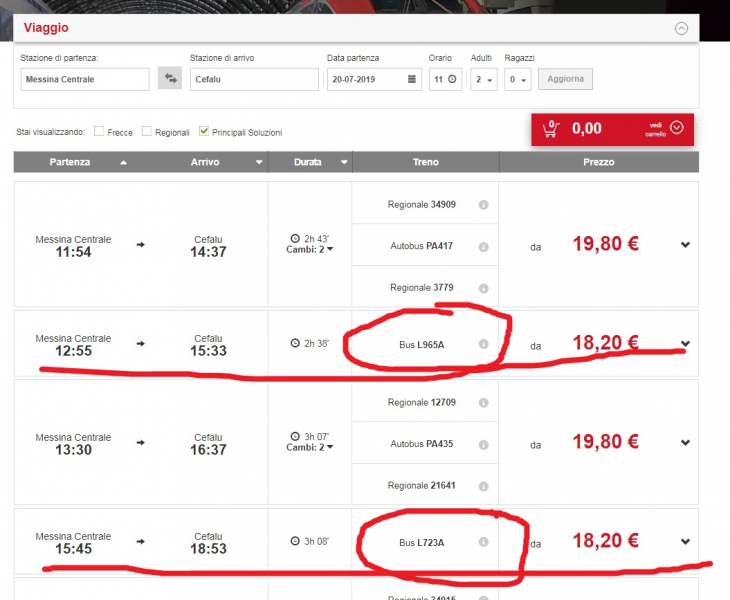730x600 pixels.
Task: Click the Regionale 3779 label
Action: pyautogui.click(x=422, y=287)
